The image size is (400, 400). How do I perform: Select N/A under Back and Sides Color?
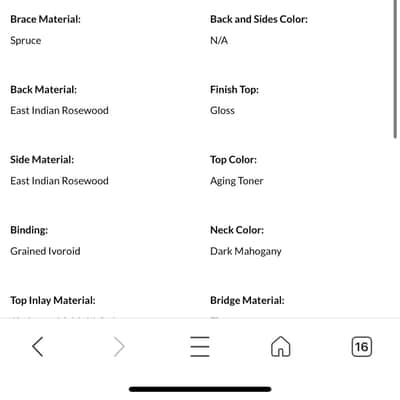click(219, 41)
